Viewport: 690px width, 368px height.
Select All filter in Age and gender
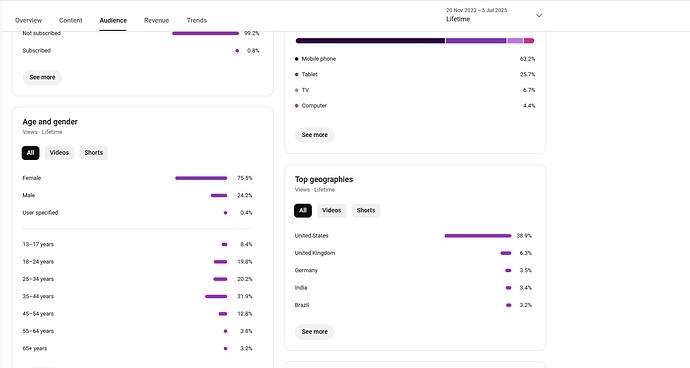click(x=30, y=153)
